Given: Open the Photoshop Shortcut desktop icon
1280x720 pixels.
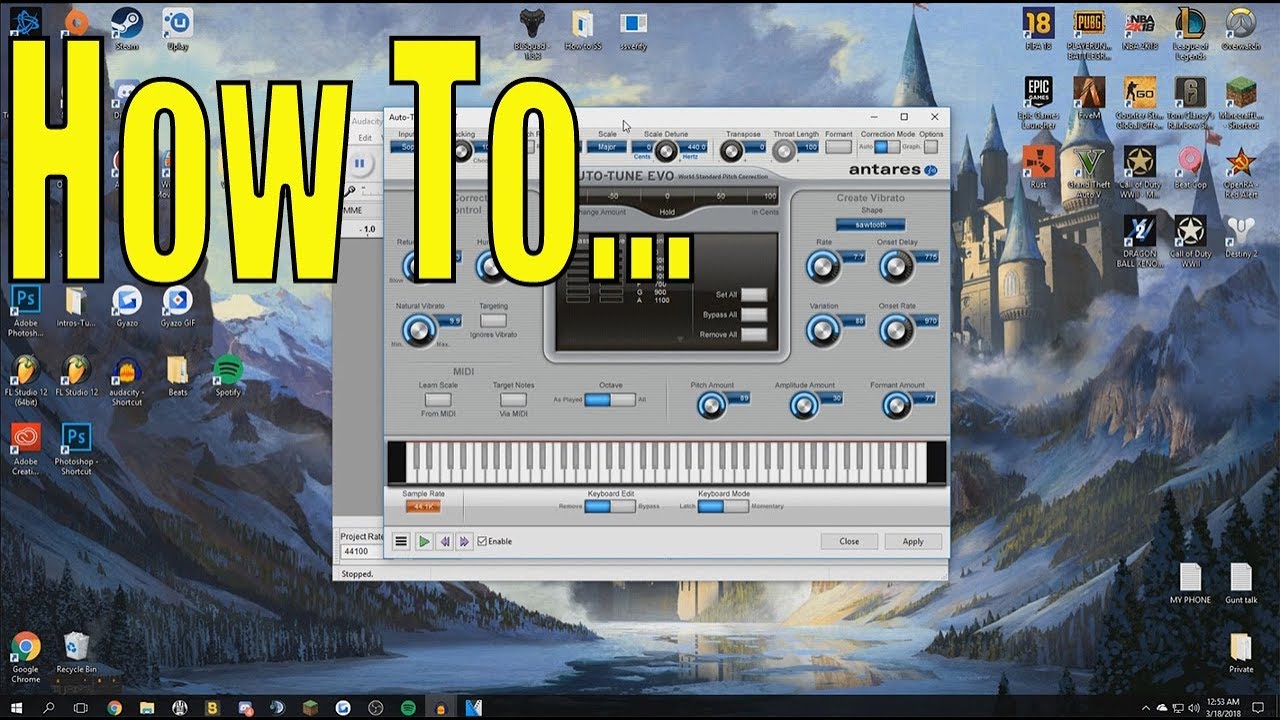Looking at the screenshot, I should [76, 449].
